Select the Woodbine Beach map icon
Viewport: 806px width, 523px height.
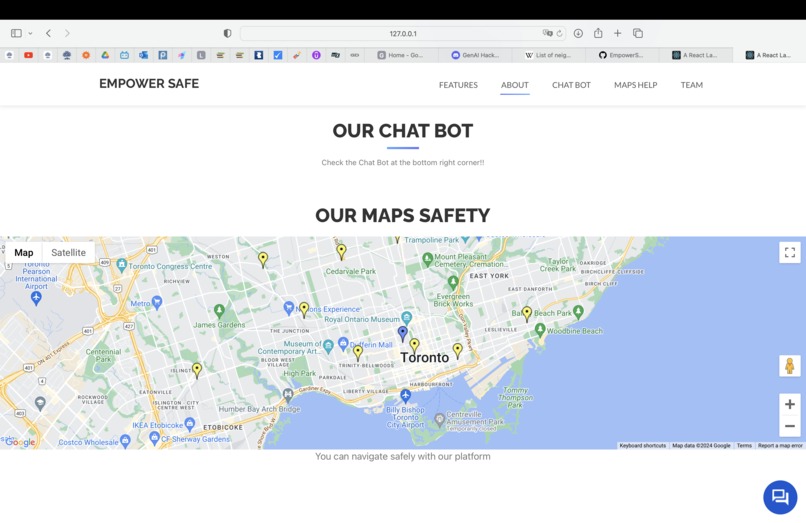click(540, 329)
